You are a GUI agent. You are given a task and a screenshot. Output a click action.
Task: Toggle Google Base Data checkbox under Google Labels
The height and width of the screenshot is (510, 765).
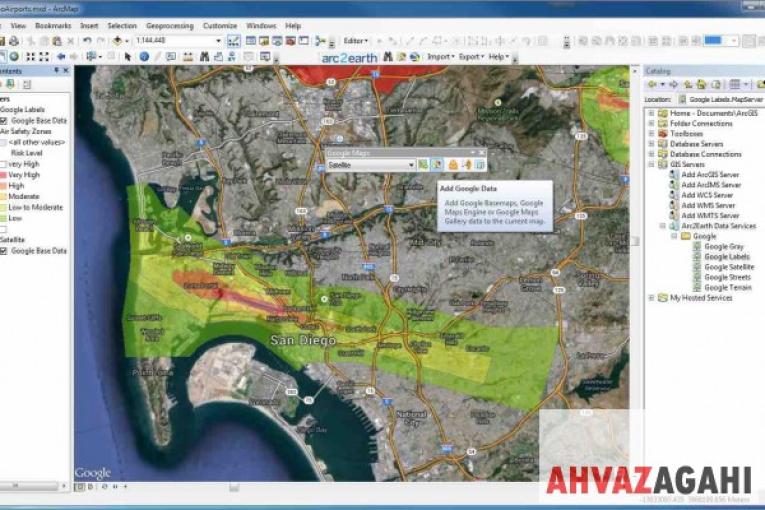(x=3, y=121)
